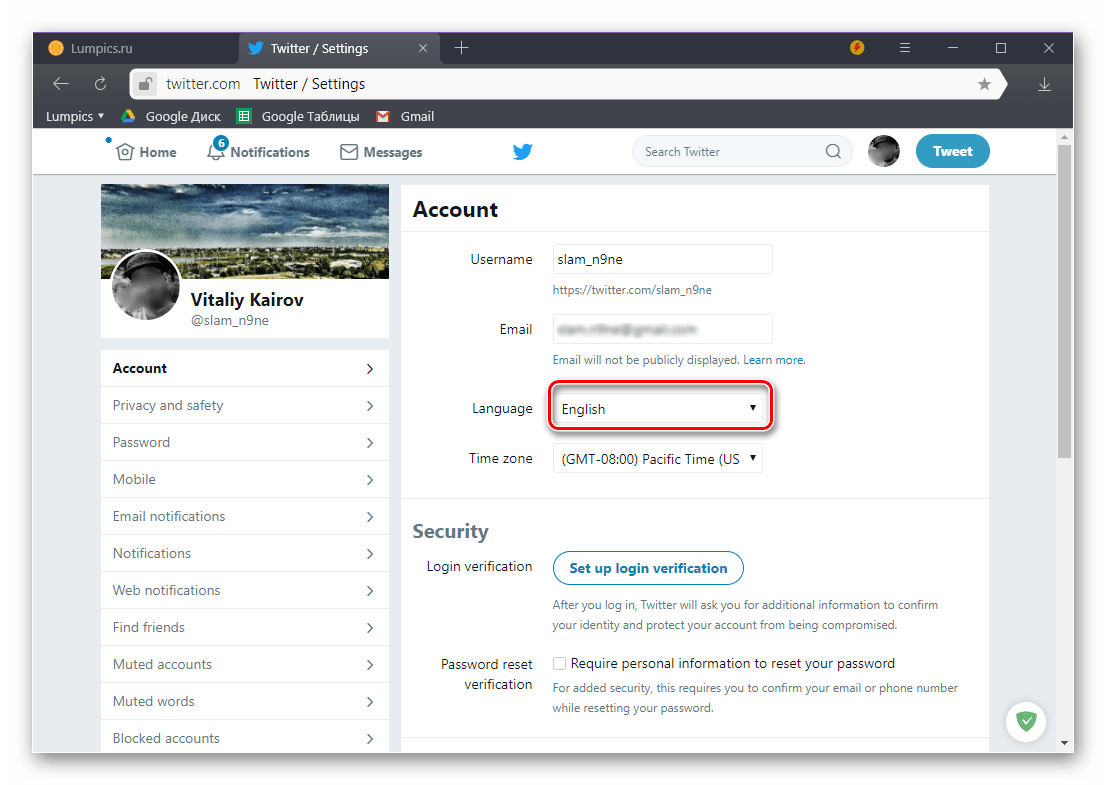Click the Twitter bird logo icon
This screenshot has height=785, width=1106.
coord(522,152)
